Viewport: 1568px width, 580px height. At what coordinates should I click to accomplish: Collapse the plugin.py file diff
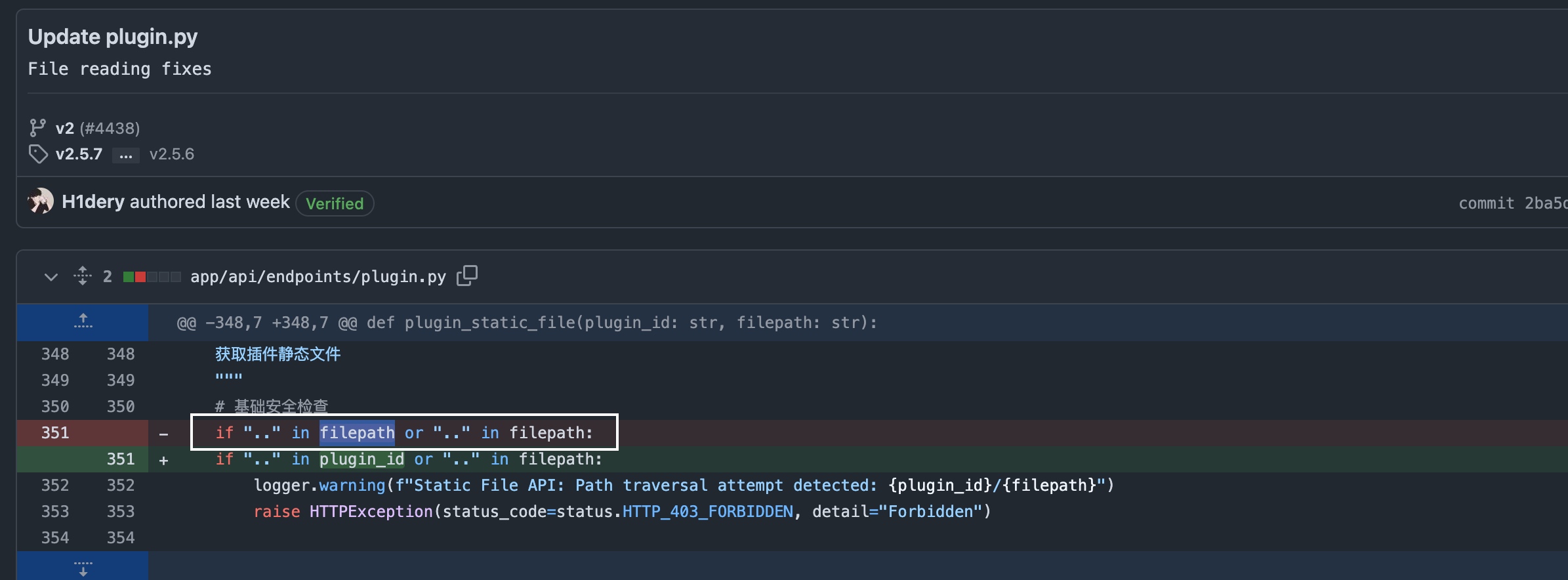click(x=51, y=277)
